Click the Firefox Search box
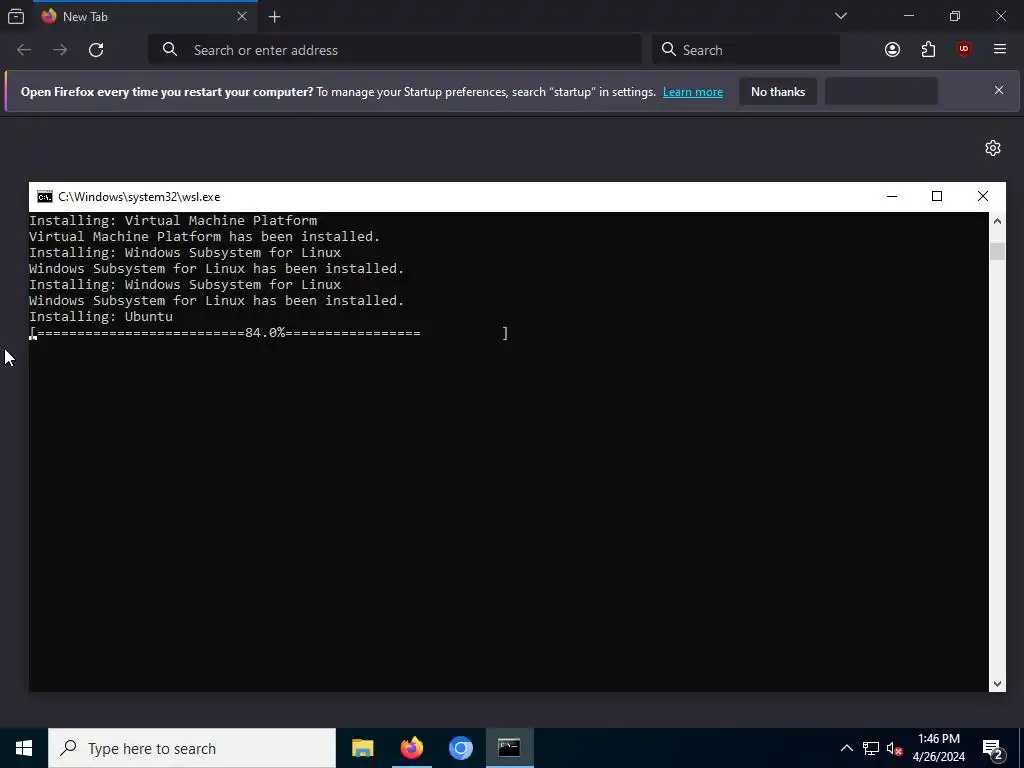1024x768 pixels. tap(746, 50)
